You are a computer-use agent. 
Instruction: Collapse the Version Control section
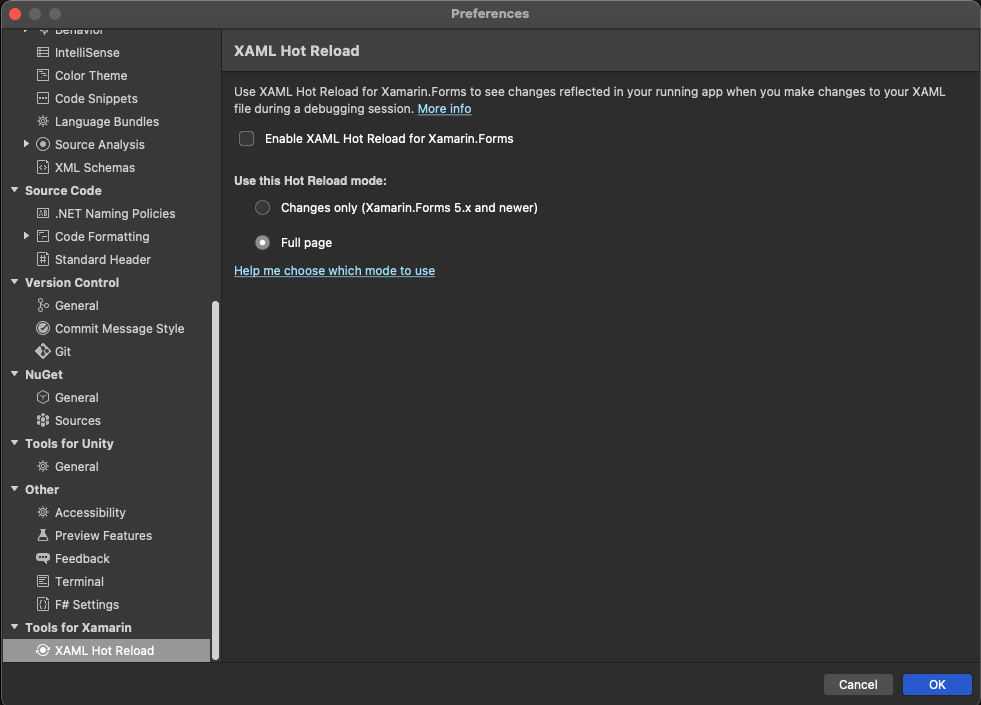(13, 282)
